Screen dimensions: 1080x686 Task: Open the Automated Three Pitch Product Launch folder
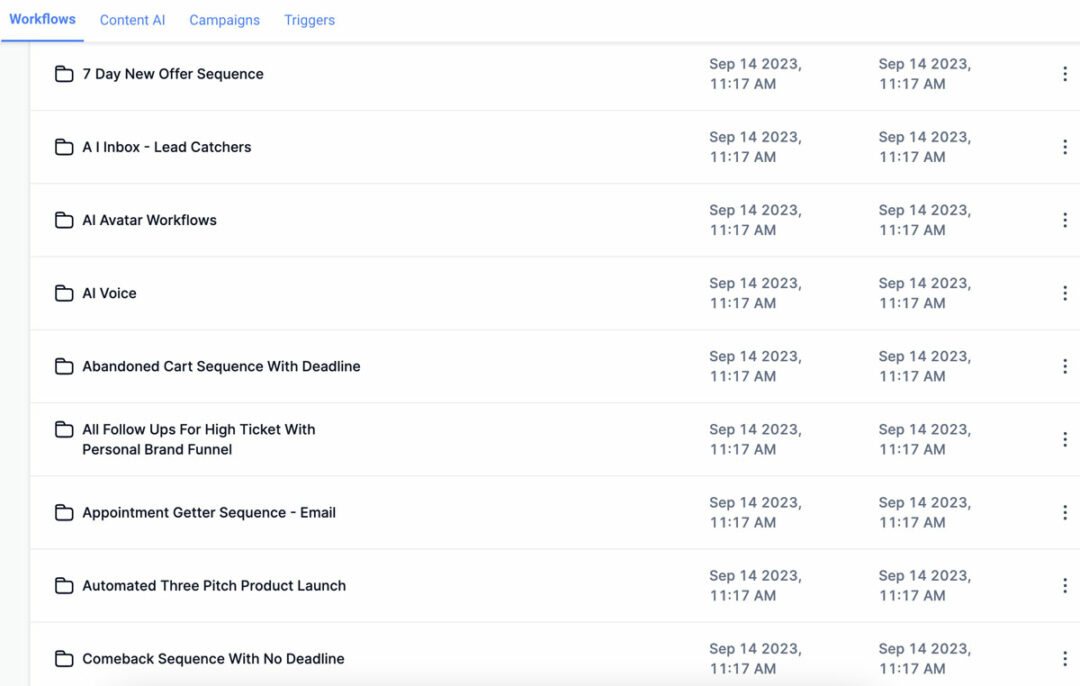(x=214, y=585)
